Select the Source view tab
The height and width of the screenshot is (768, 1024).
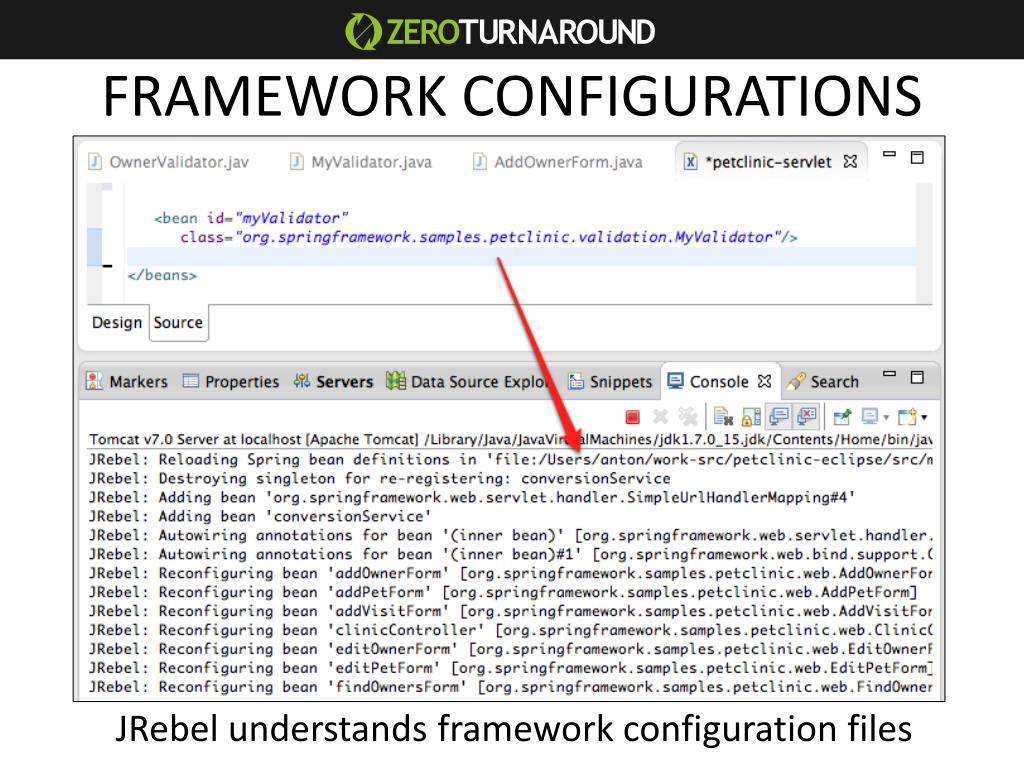pos(178,323)
